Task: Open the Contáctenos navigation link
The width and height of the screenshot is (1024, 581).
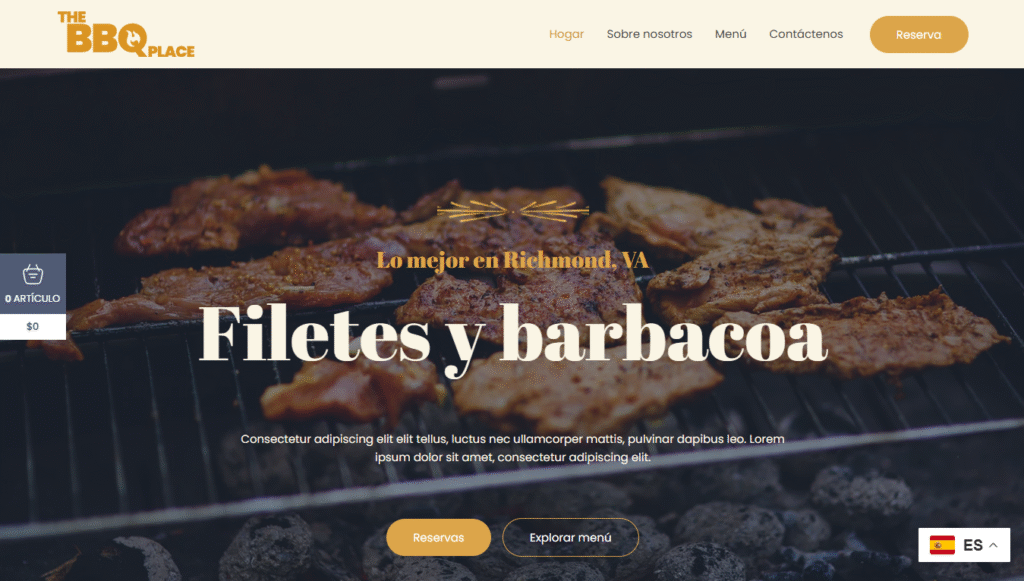Action: tap(806, 34)
